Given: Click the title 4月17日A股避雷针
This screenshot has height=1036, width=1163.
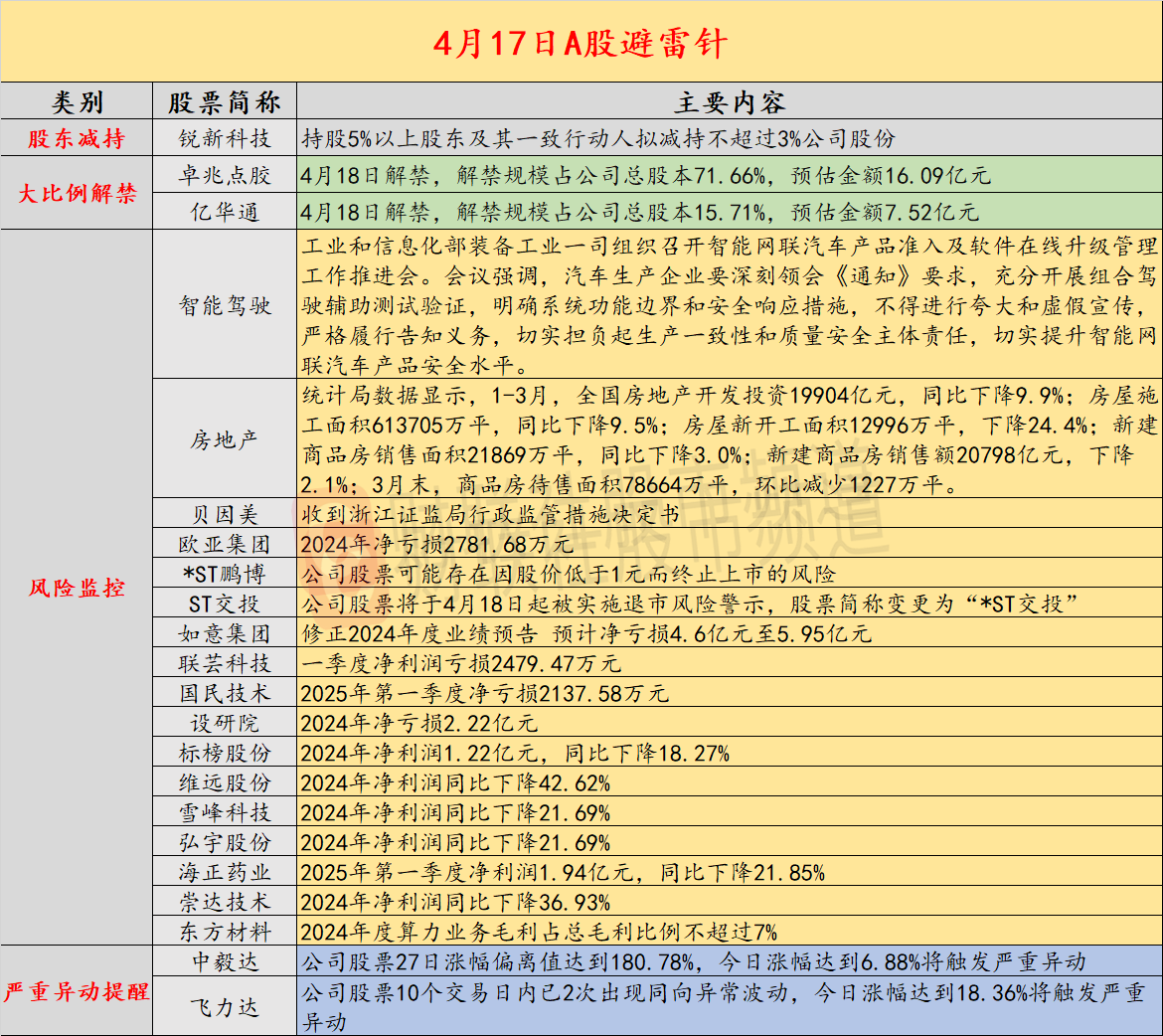Looking at the screenshot, I should coord(581,43).
